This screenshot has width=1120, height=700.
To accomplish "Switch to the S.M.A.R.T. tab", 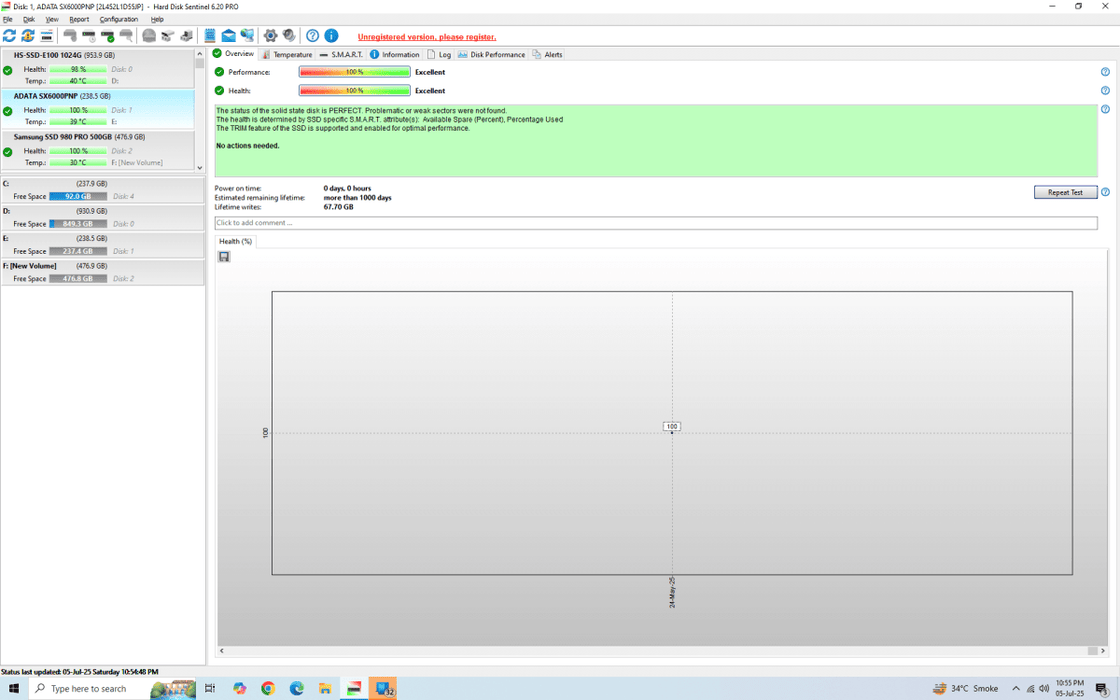I will [x=341, y=54].
